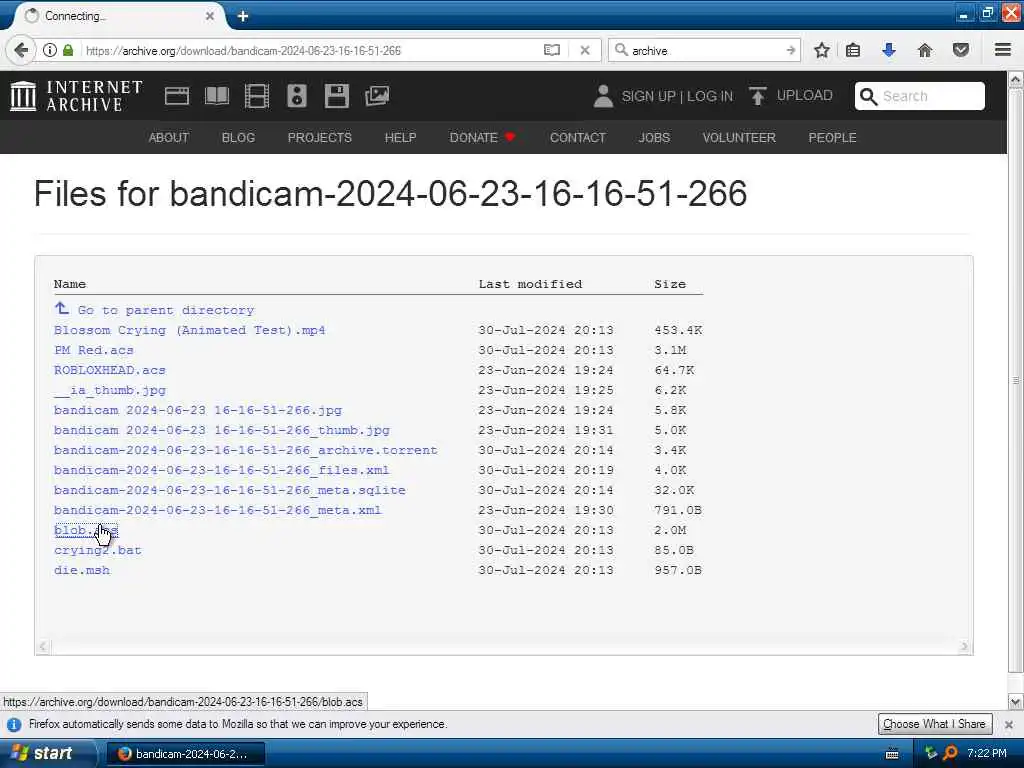Dismiss the Firefox data notification bar
The height and width of the screenshot is (768, 1024).
1009,724
